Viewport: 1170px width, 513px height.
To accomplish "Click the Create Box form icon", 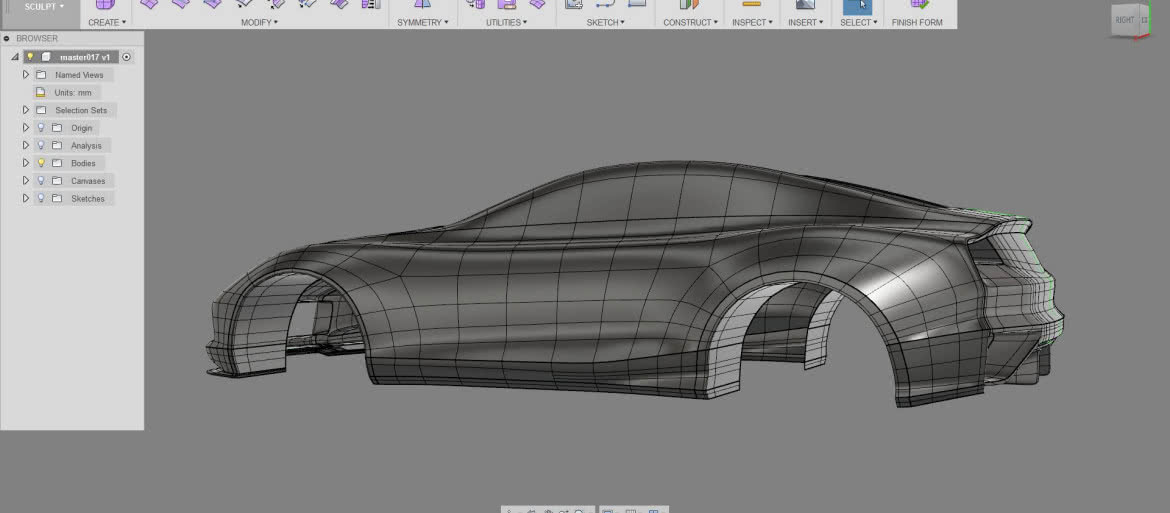I will 106,4.
